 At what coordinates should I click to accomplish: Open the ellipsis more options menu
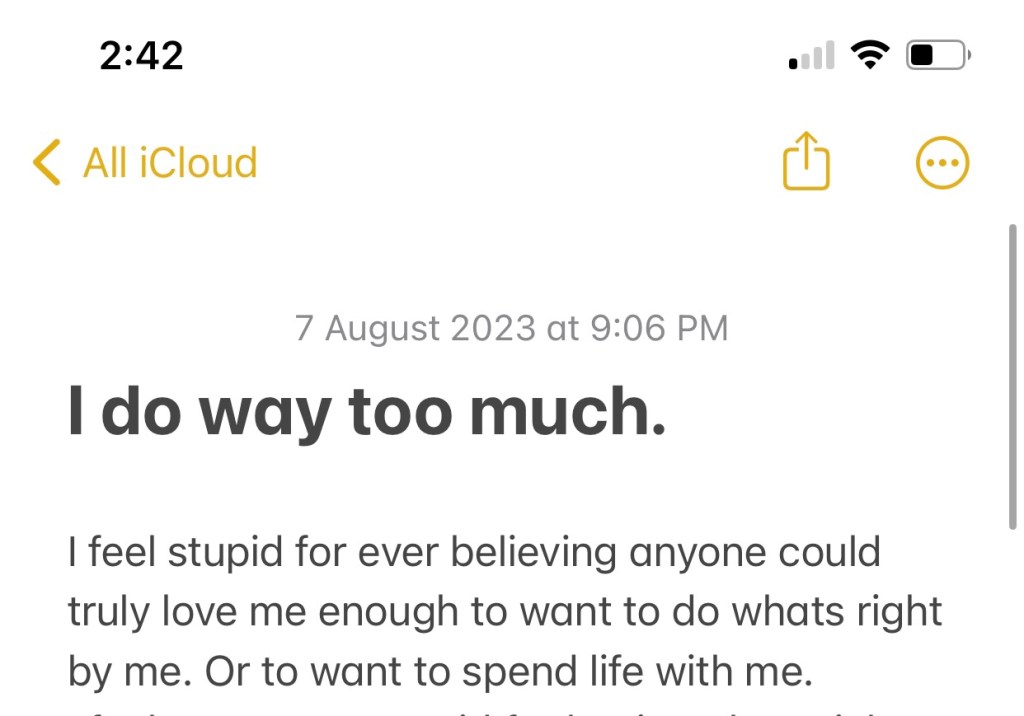942,162
